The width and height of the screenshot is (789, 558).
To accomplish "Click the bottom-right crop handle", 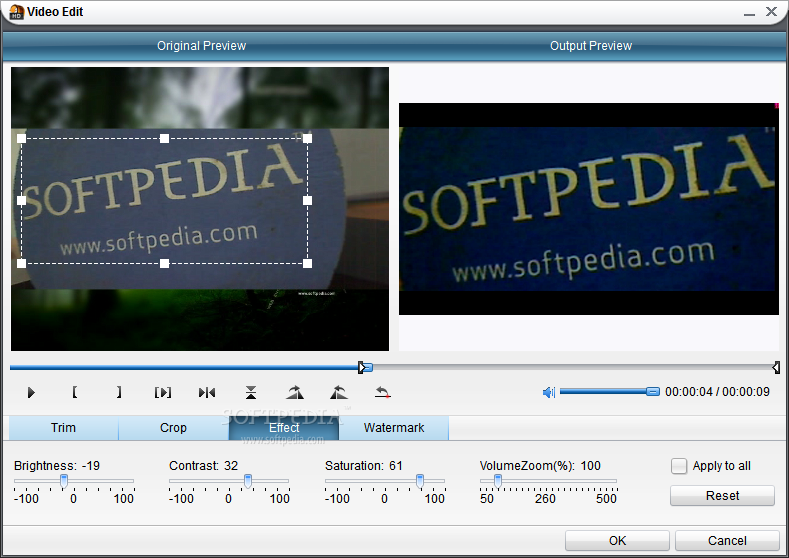I will click(307, 263).
